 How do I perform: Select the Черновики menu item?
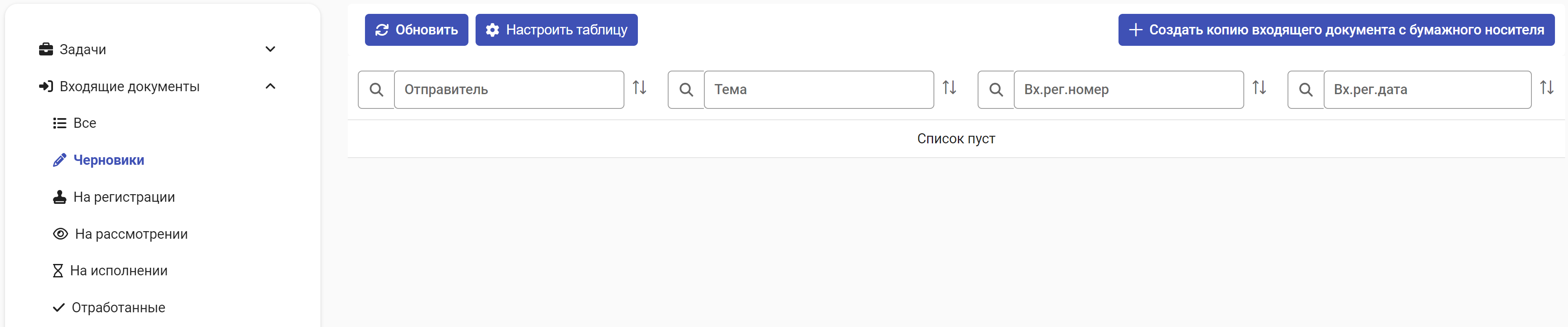coord(108,160)
